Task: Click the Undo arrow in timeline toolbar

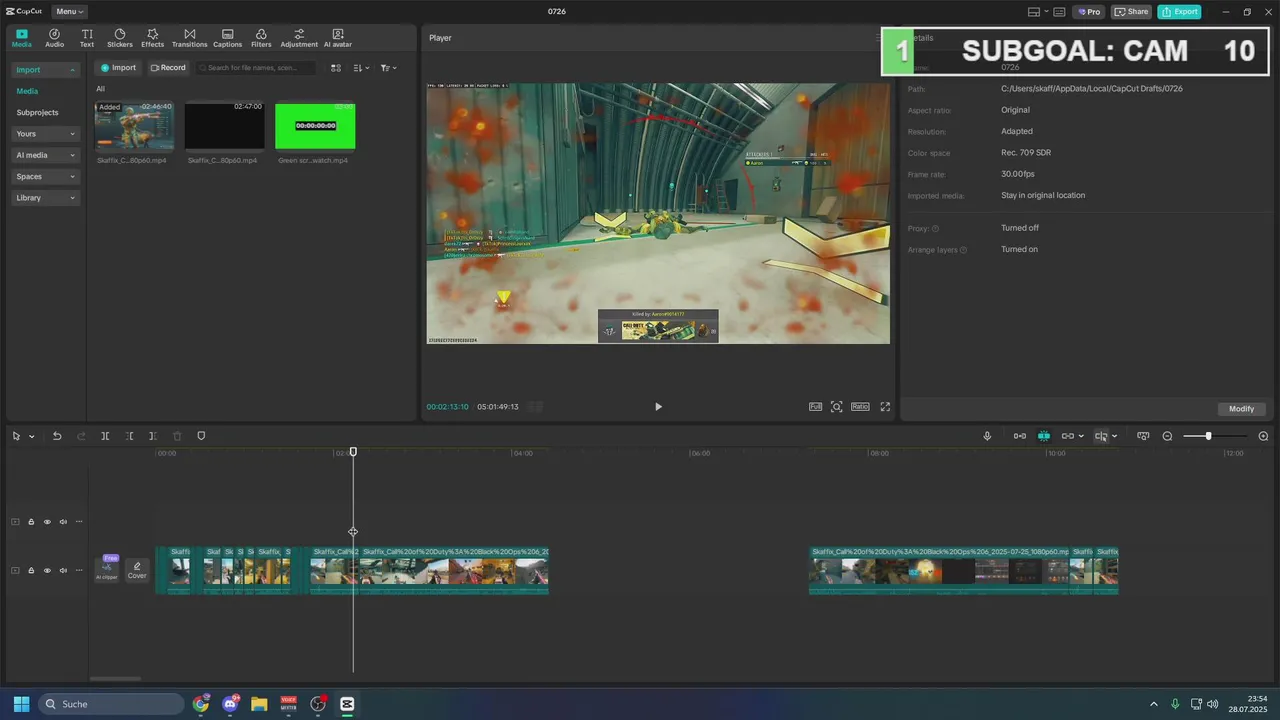Action: point(57,436)
